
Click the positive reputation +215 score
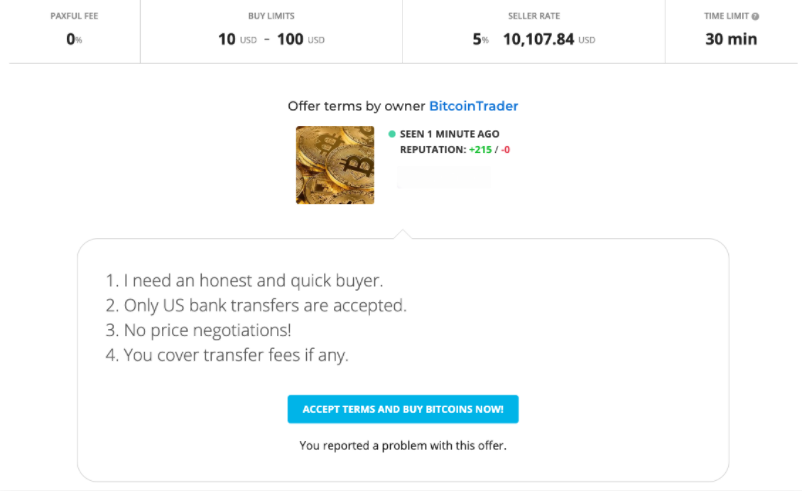tap(481, 150)
